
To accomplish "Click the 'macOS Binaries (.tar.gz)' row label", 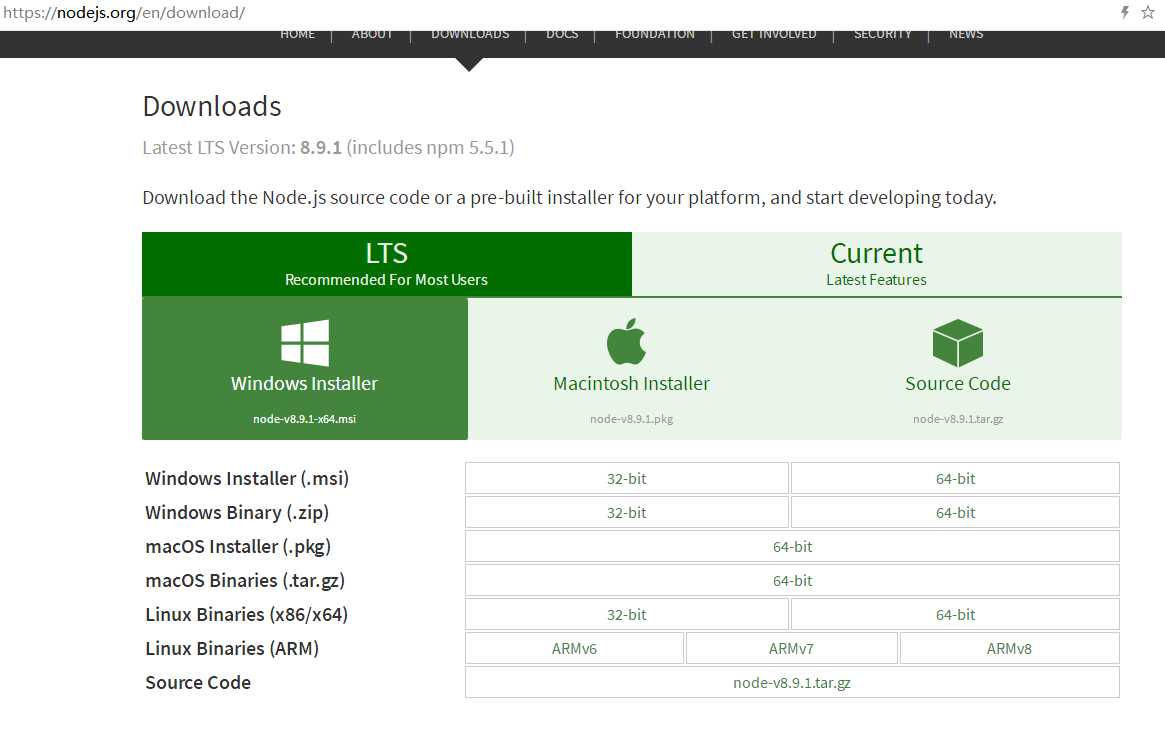I will click(245, 581).
